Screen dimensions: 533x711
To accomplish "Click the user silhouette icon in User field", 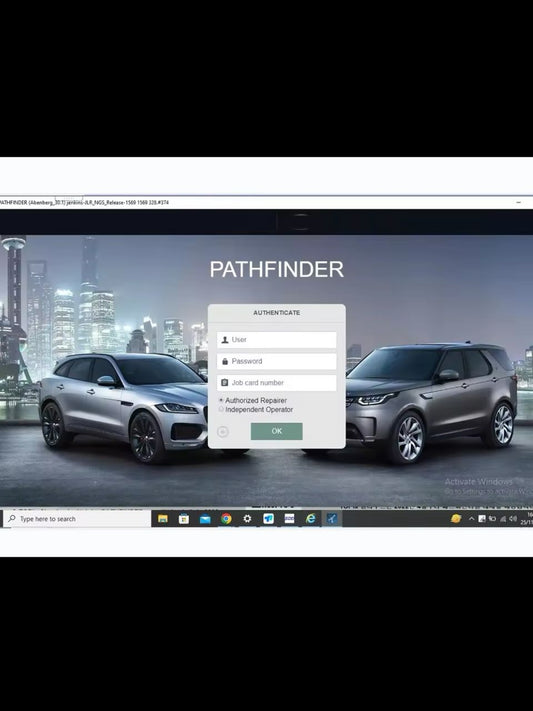I will (225, 340).
